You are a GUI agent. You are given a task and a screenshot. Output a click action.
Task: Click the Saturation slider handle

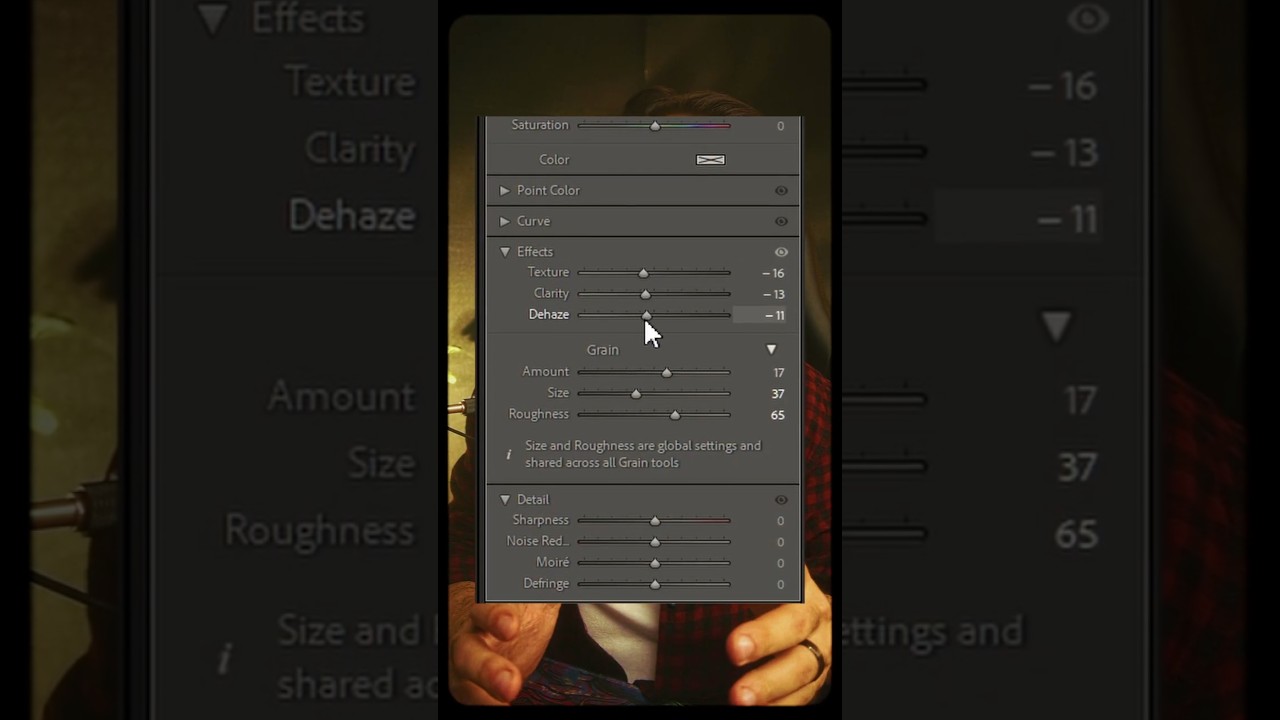655,126
